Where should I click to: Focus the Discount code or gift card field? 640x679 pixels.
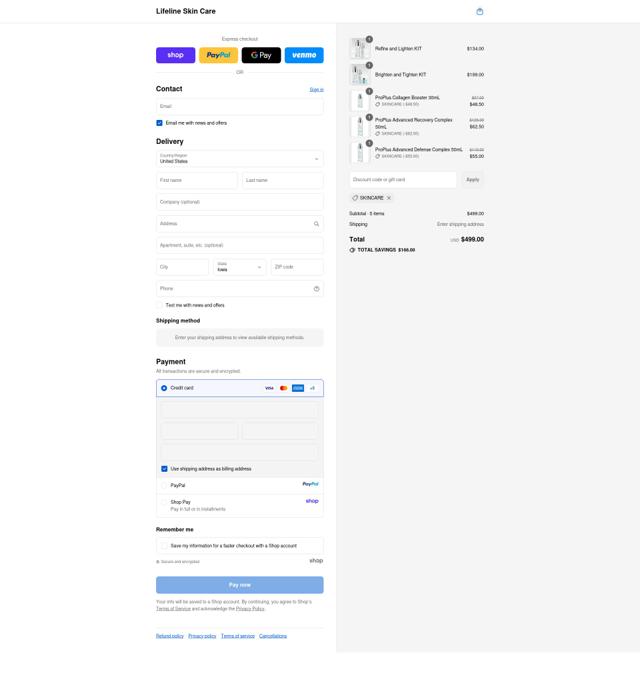[403, 180]
